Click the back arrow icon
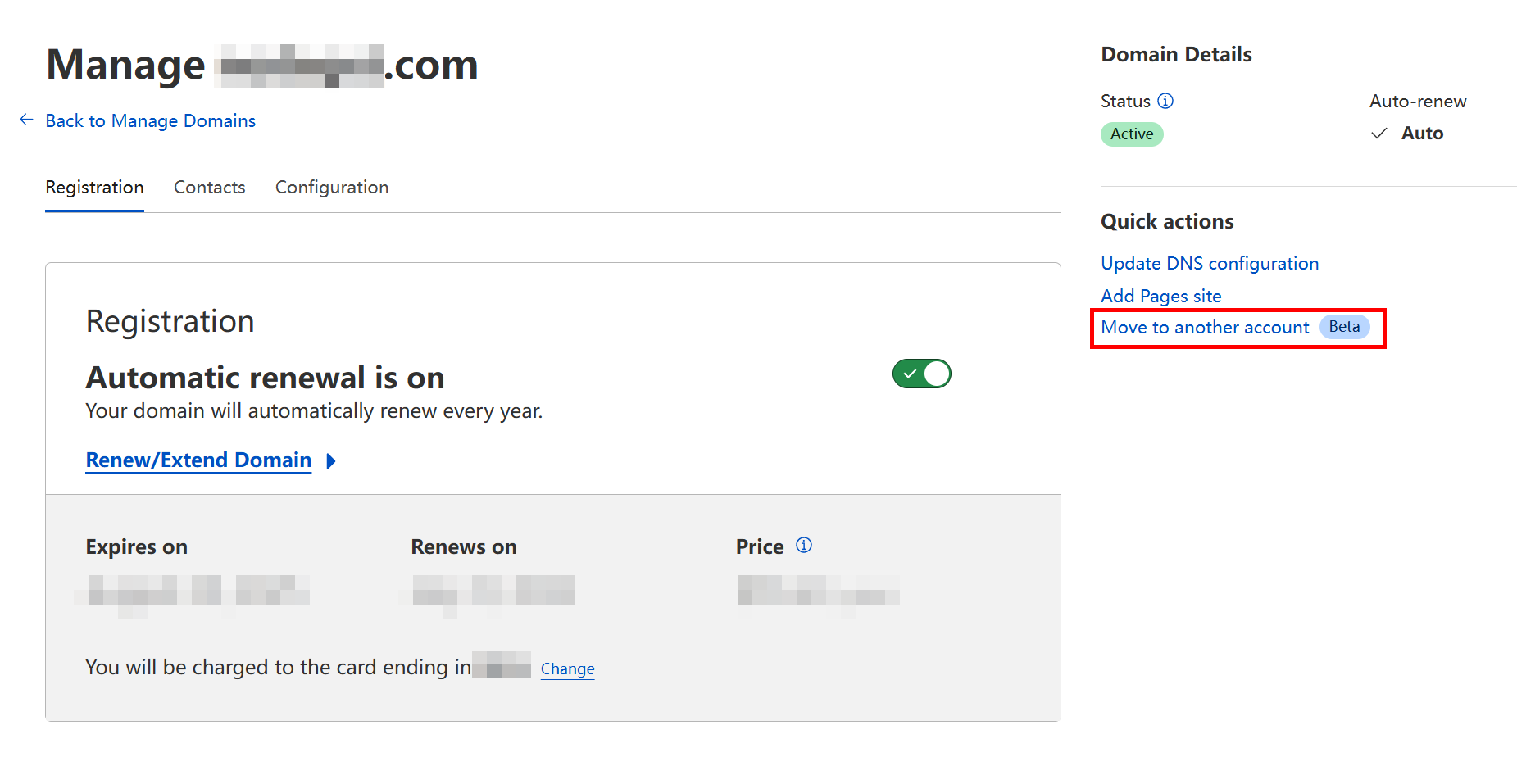 coord(26,120)
